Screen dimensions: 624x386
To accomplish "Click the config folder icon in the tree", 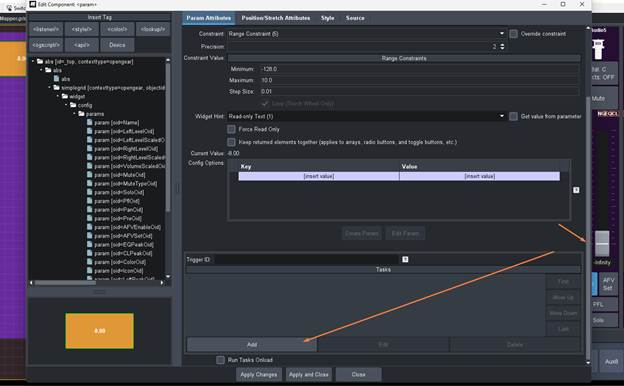I will [73, 105].
